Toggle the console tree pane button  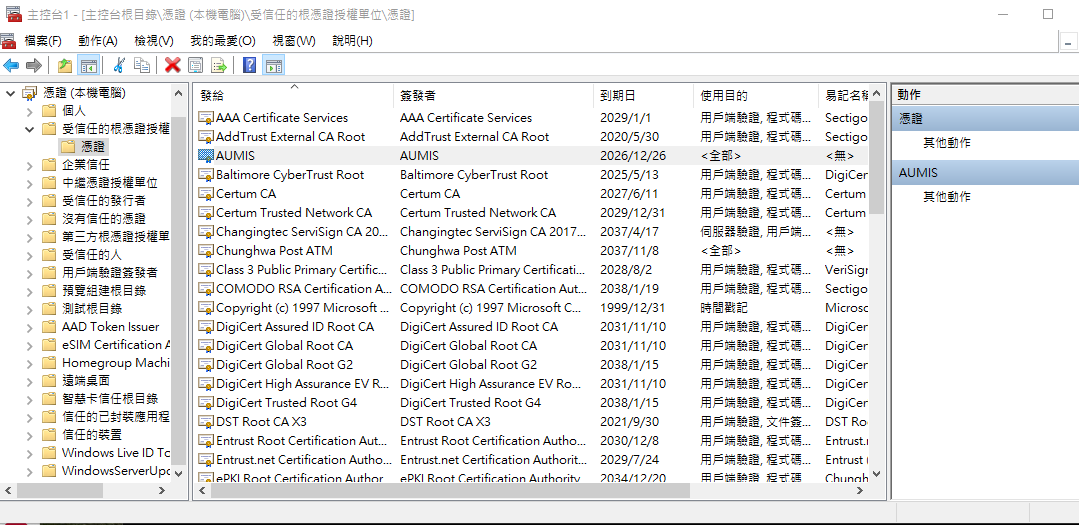[x=87, y=65]
